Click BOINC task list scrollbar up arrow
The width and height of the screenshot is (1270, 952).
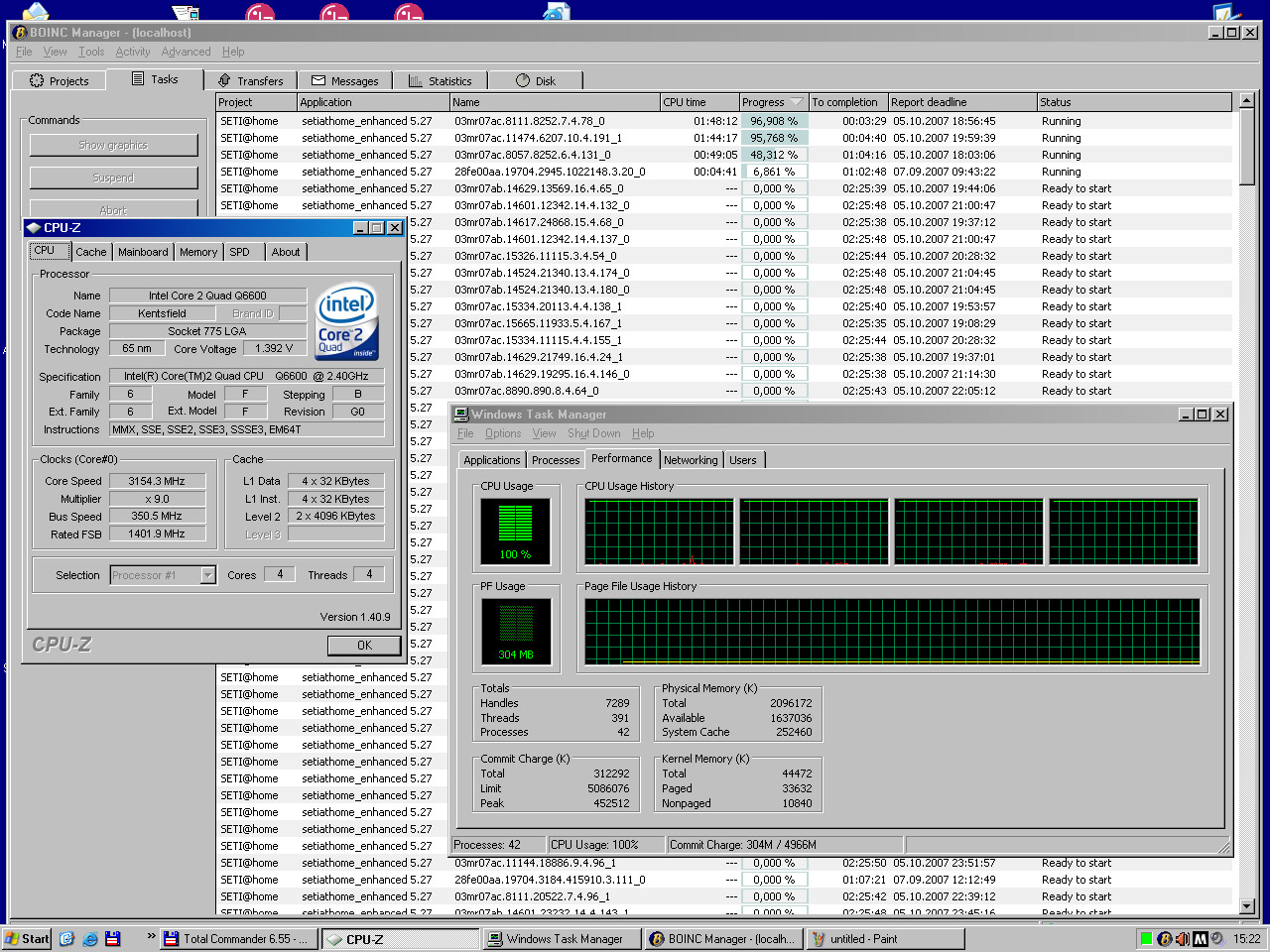[x=1247, y=101]
